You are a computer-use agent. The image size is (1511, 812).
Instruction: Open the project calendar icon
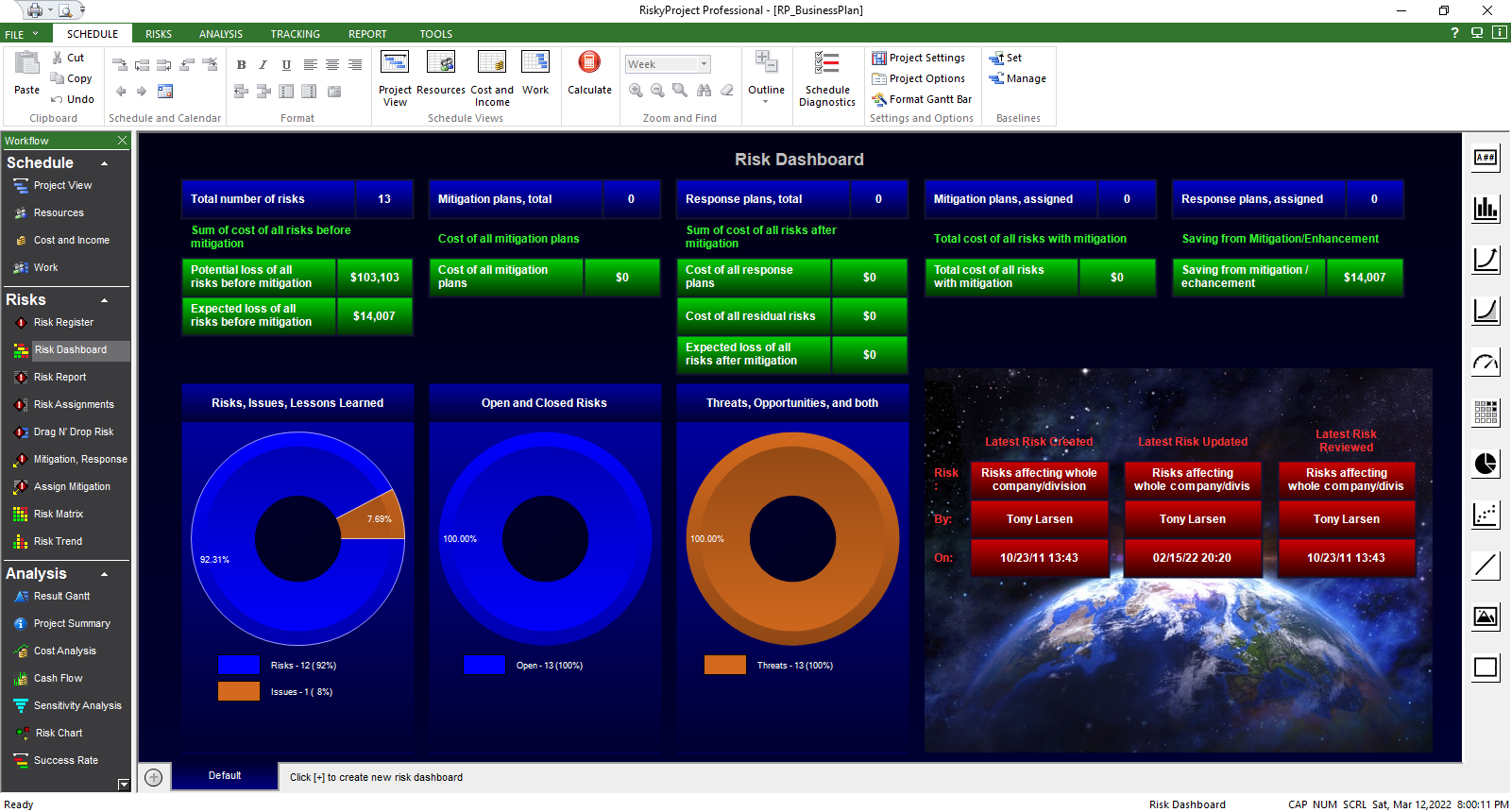[165, 92]
